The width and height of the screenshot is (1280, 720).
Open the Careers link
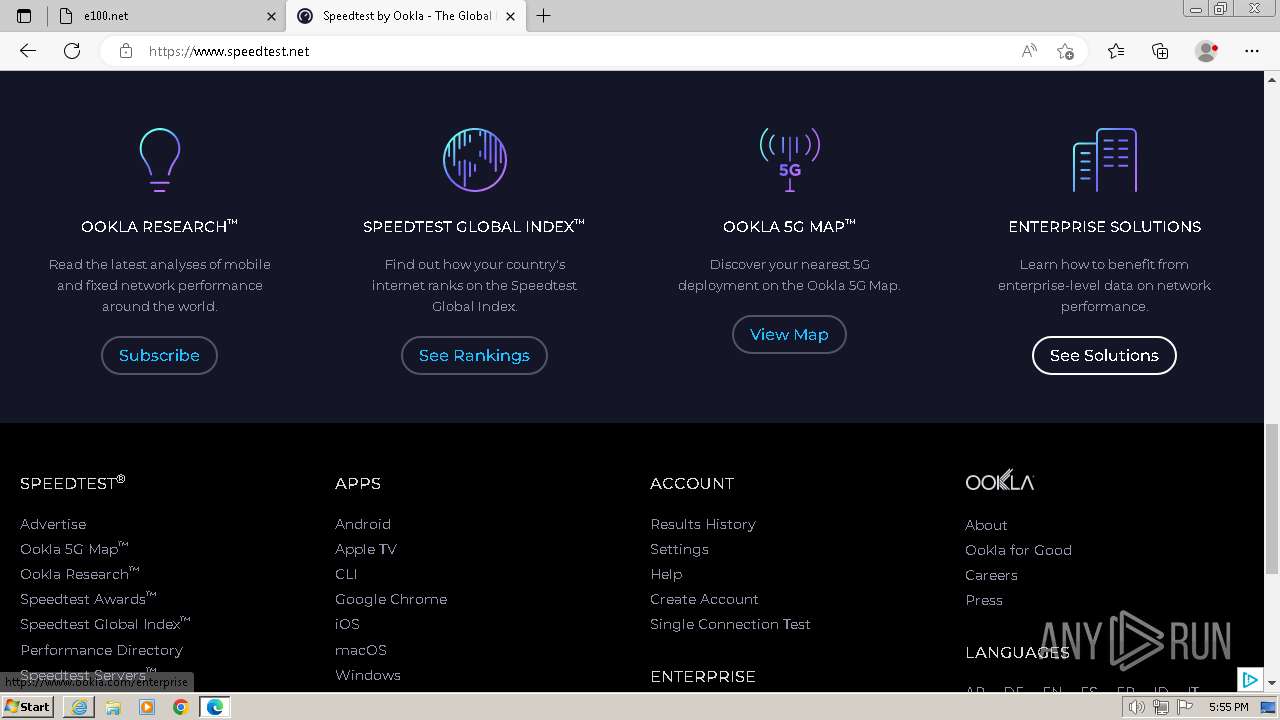(x=991, y=575)
